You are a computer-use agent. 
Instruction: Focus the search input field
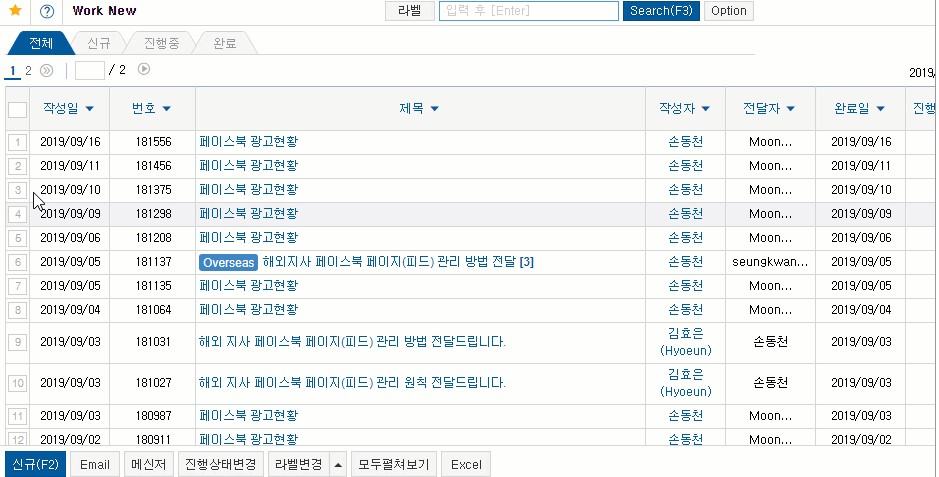click(529, 11)
